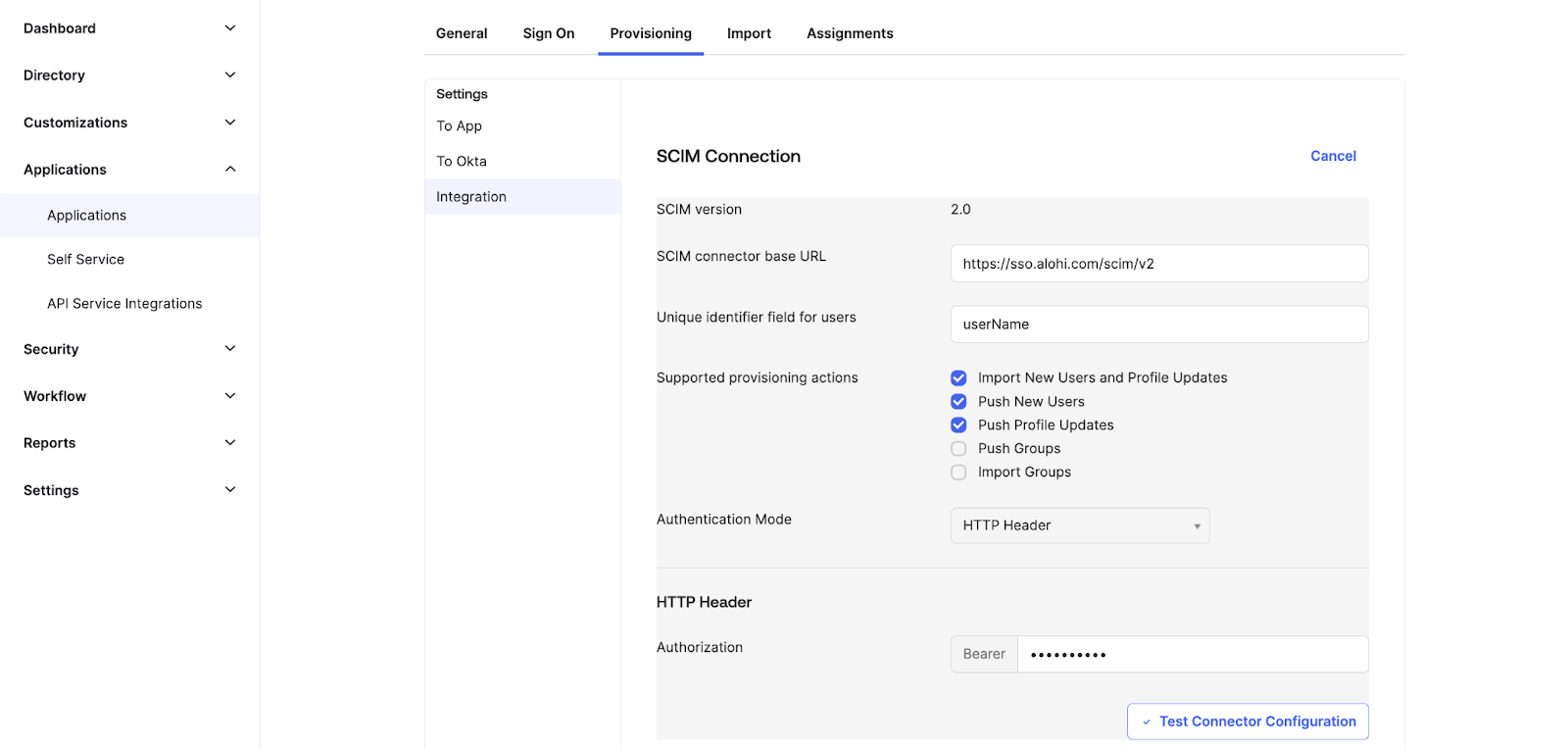Click the Test Connector Configuration button
1568x751 pixels.
click(x=1247, y=722)
